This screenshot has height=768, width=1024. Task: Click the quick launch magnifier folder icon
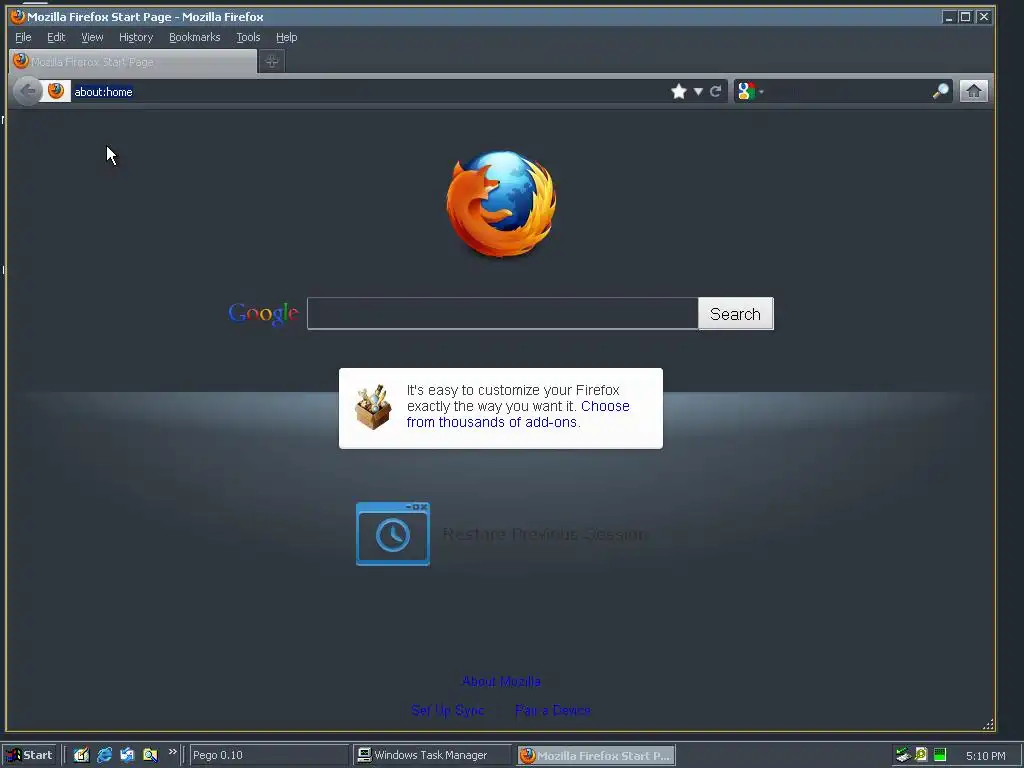click(x=150, y=755)
